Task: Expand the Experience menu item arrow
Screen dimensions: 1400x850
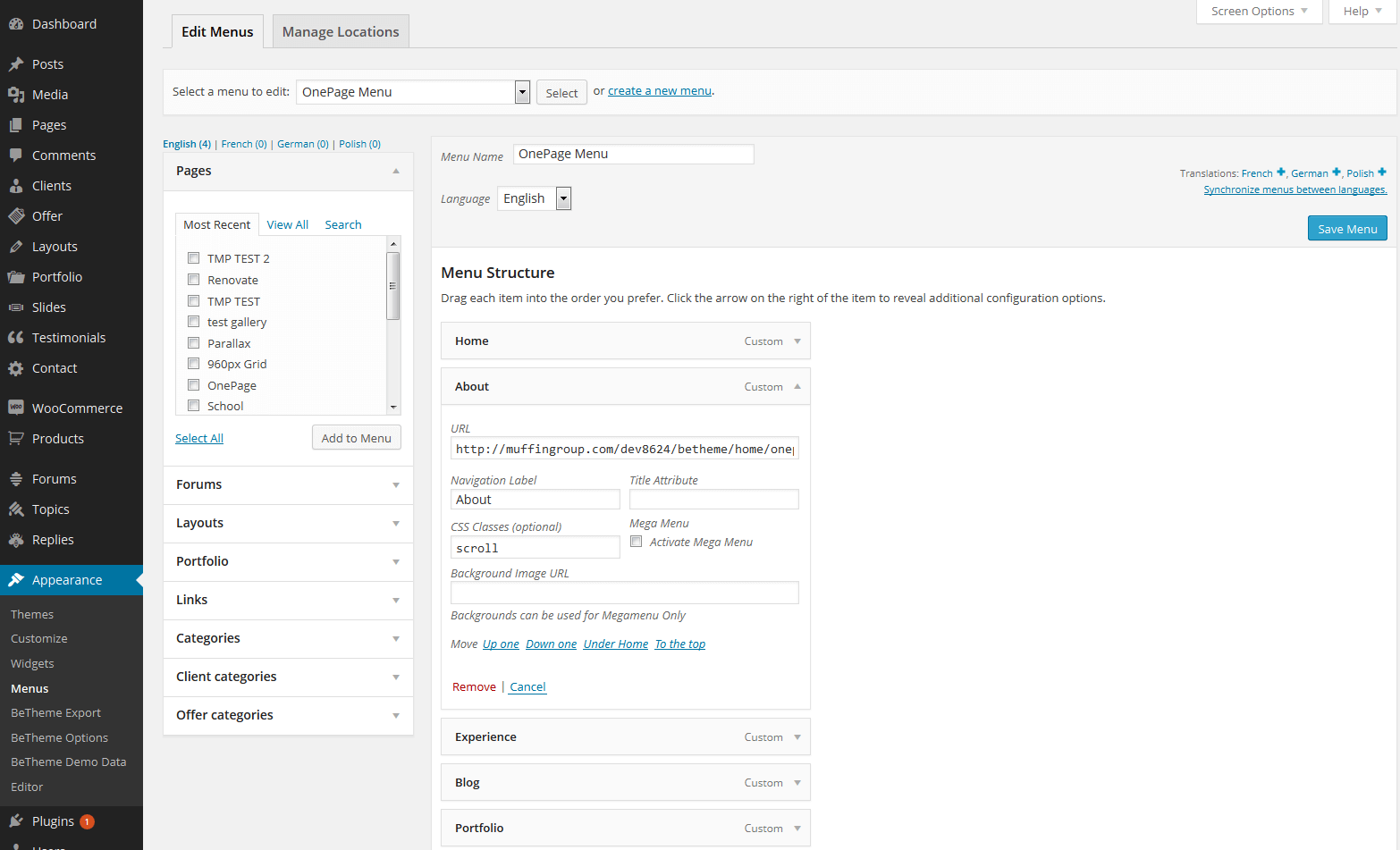Action: [x=797, y=737]
